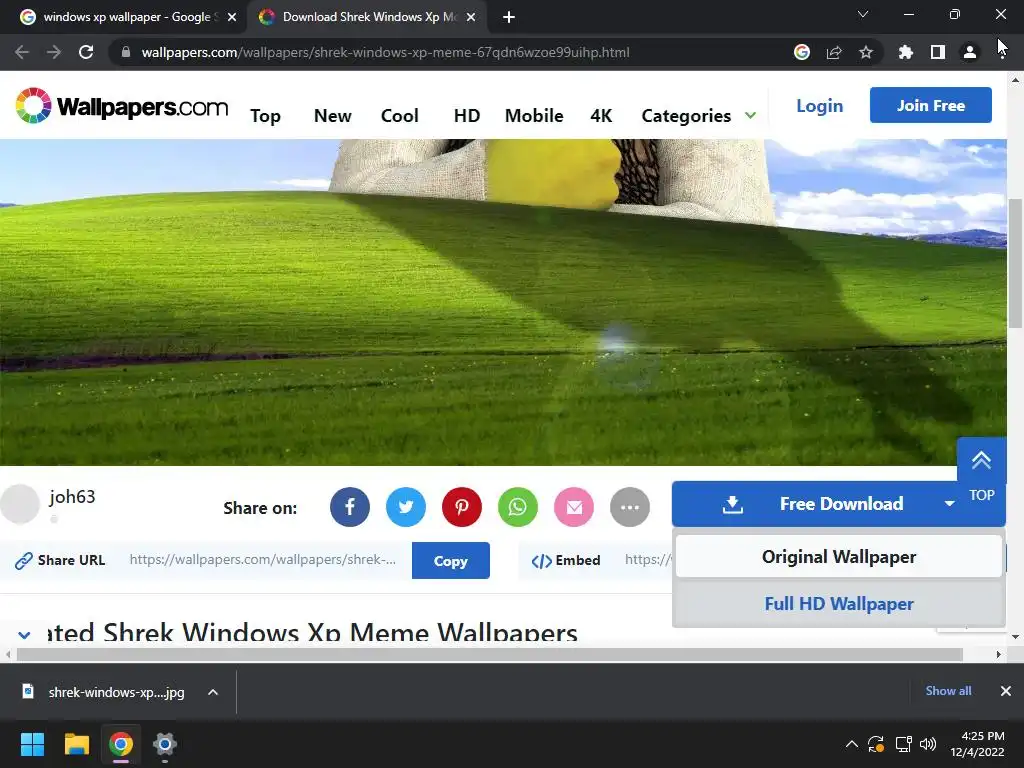The image size is (1024, 768).
Task: Select Full HD Wallpaper option
Action: [x=839, y=603]
